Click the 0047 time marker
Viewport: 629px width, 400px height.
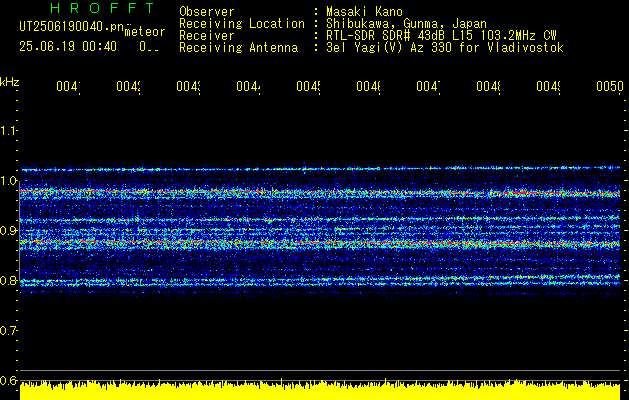pos(428,86)
